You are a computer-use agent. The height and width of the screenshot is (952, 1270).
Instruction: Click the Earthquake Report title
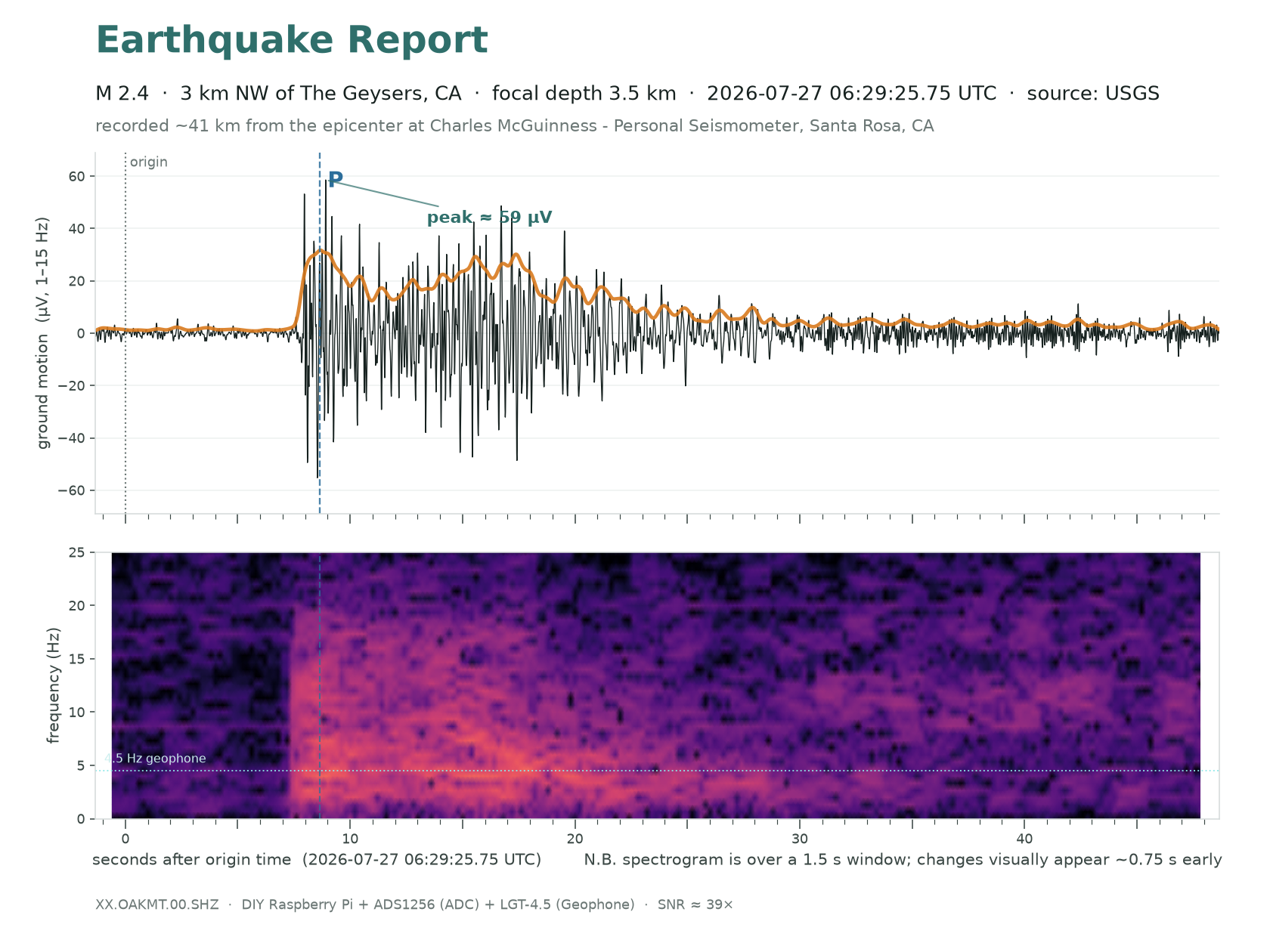click(x=292, y=41)
